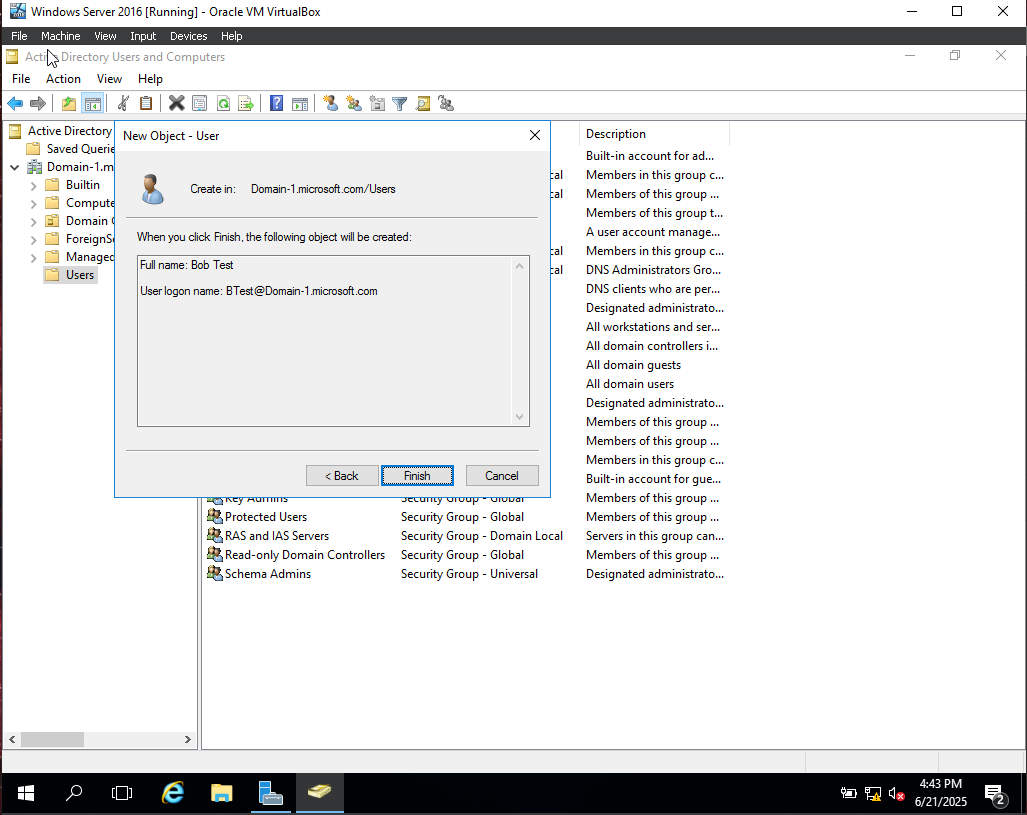The width and height of the screenshot is (1027, 815).
Task: Click the 'All domain users' description
Action: click(x=629, y=384)
